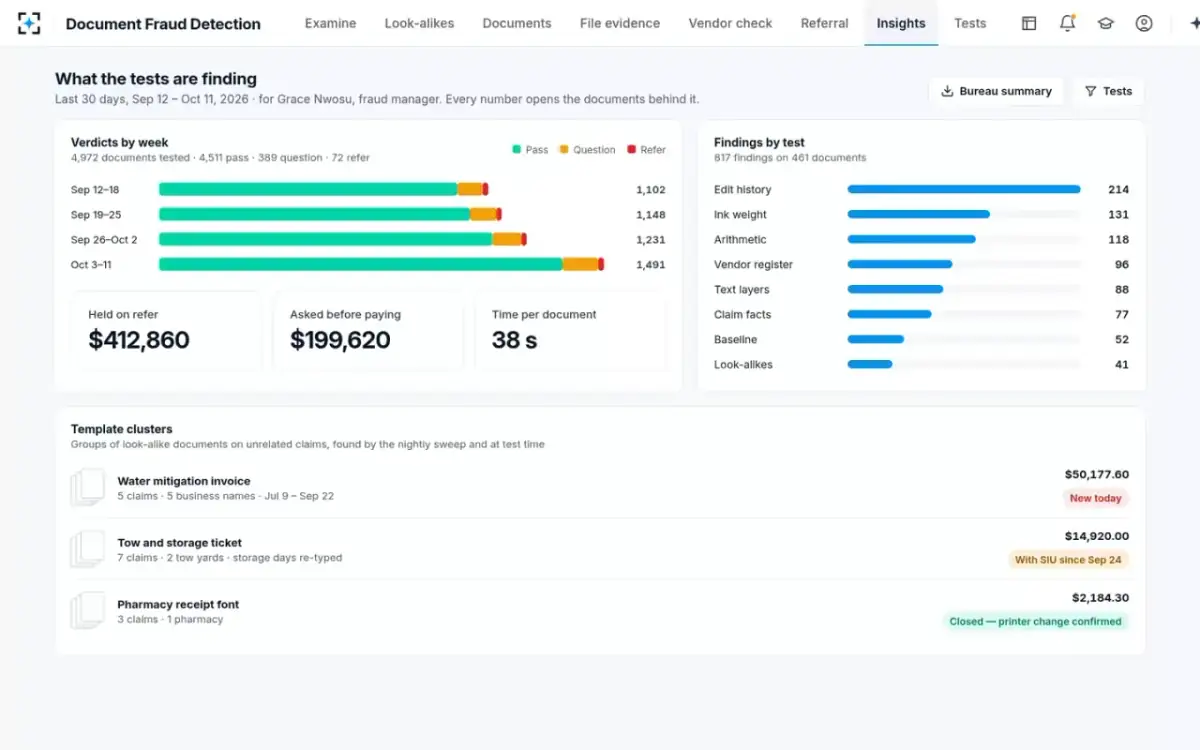1200x750 pixels.
Task: Open the 118 arithmetic count
Action: 1118,240
